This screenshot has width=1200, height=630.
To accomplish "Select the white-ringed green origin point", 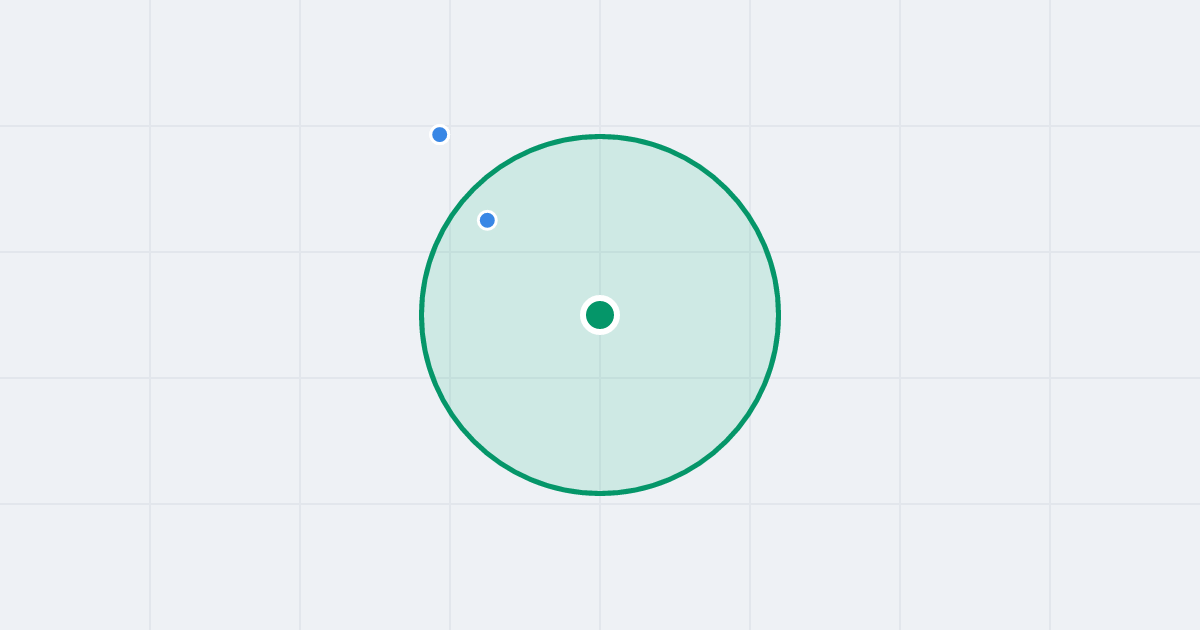I will (x=600, y=315).
